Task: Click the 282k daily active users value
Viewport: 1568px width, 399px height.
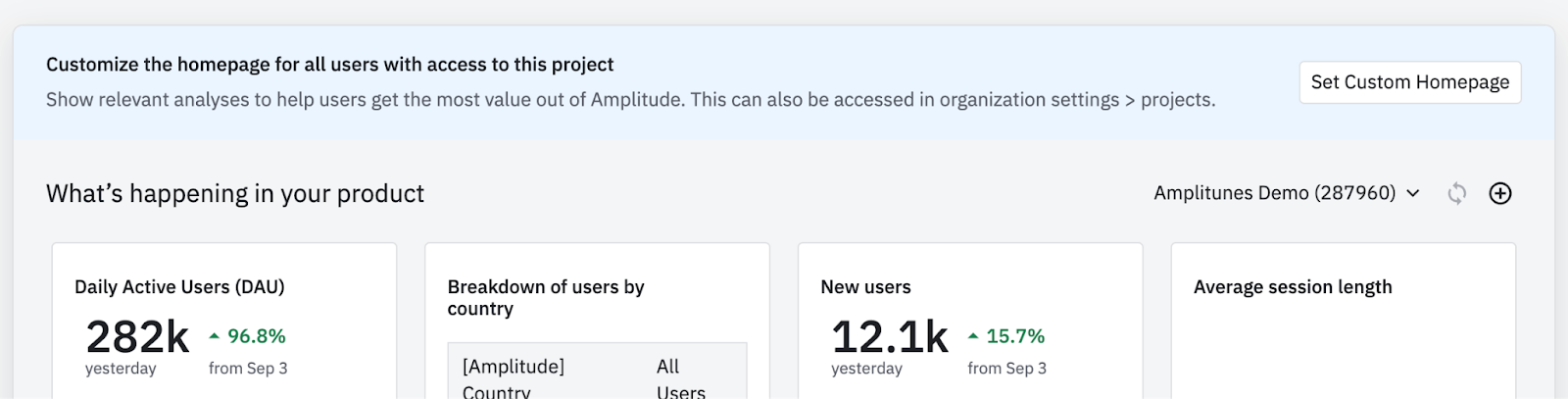Action: tap(137, 337)
